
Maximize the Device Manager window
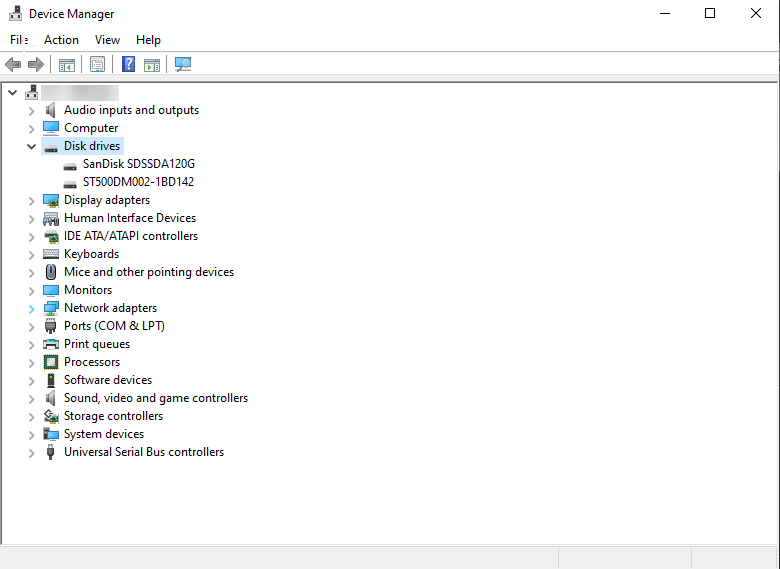(x=710, y=13)
